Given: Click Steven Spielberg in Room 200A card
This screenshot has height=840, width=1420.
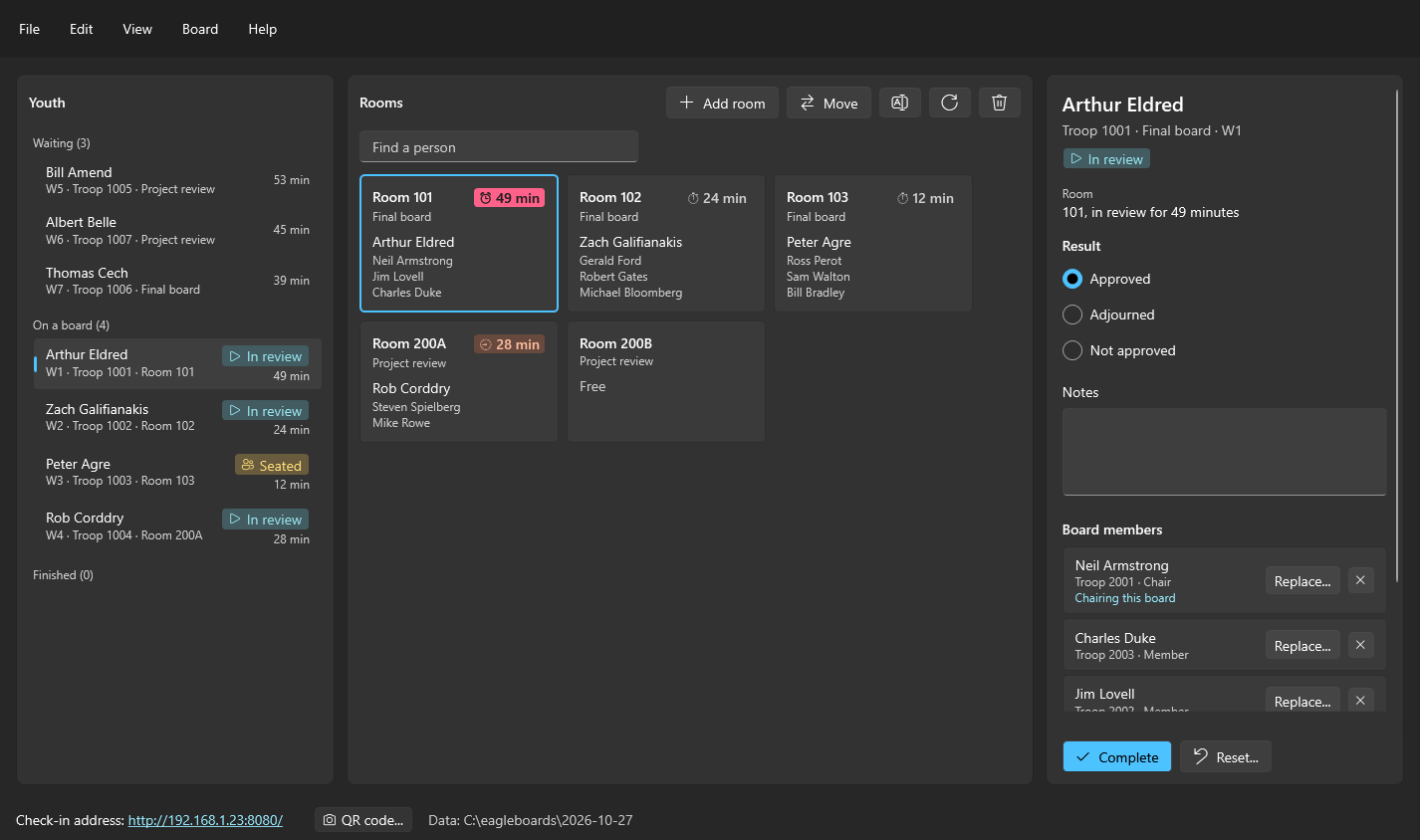Looking at the screenshot, I should point(416,407).
